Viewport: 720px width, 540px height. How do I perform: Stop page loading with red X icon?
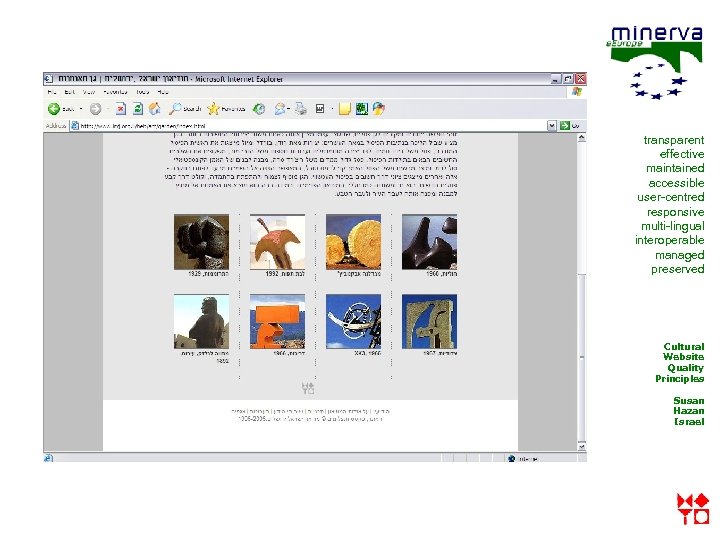tap(120, 109)
